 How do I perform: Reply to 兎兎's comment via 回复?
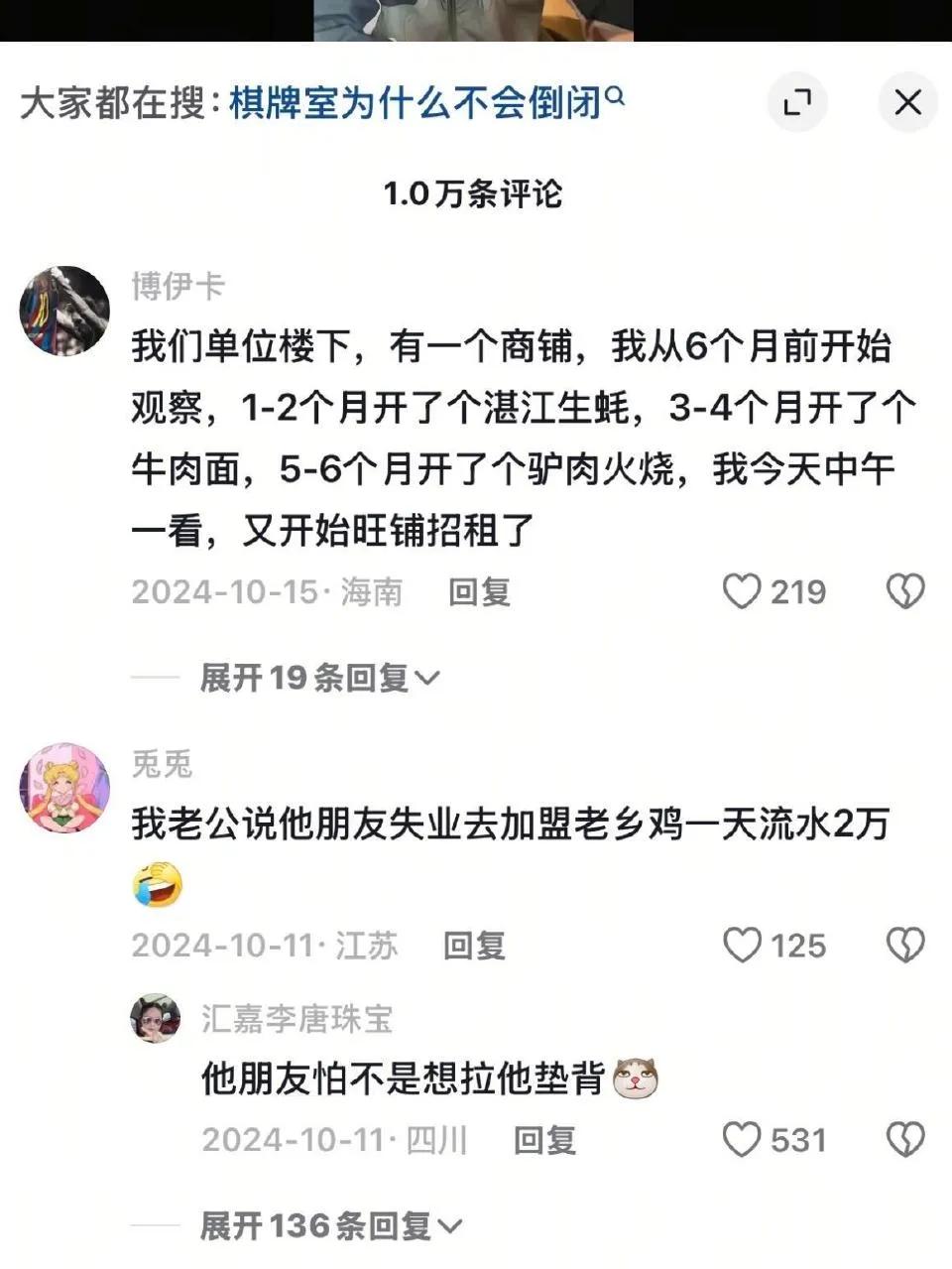click(474, 946)
